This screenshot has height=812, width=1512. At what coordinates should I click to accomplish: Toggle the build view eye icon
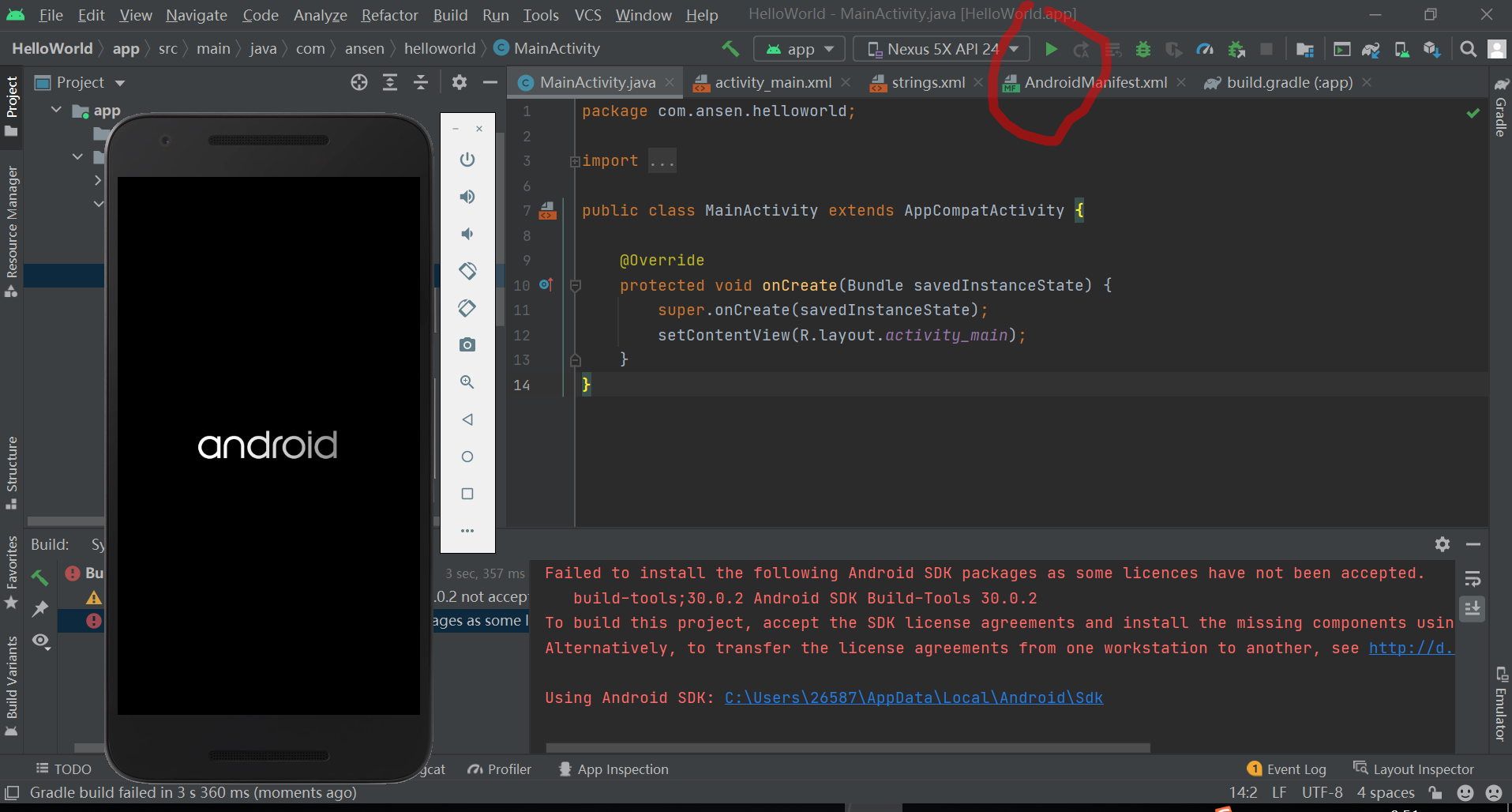pos(41,641)
